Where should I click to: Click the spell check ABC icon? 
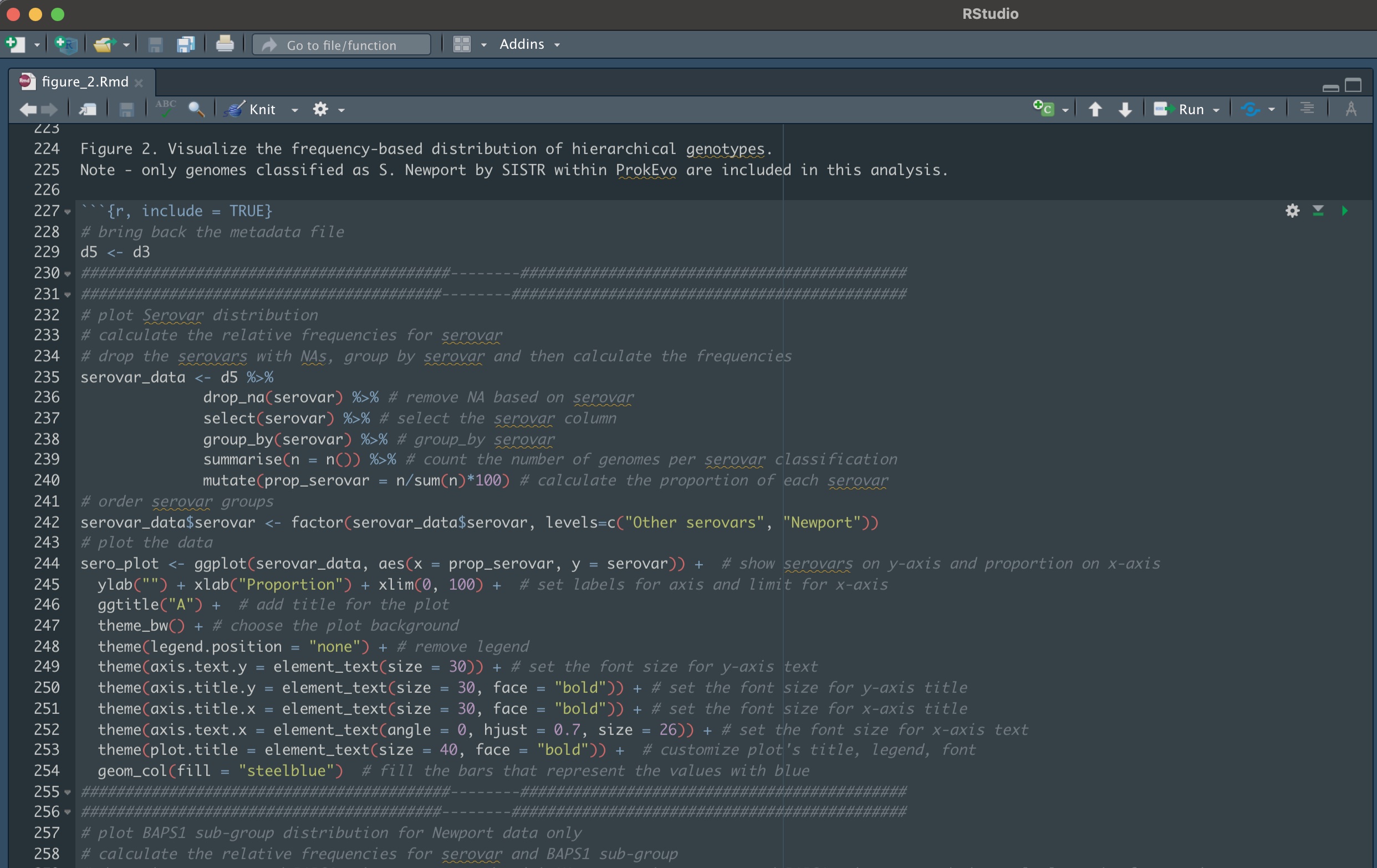[x=165, y=109]
